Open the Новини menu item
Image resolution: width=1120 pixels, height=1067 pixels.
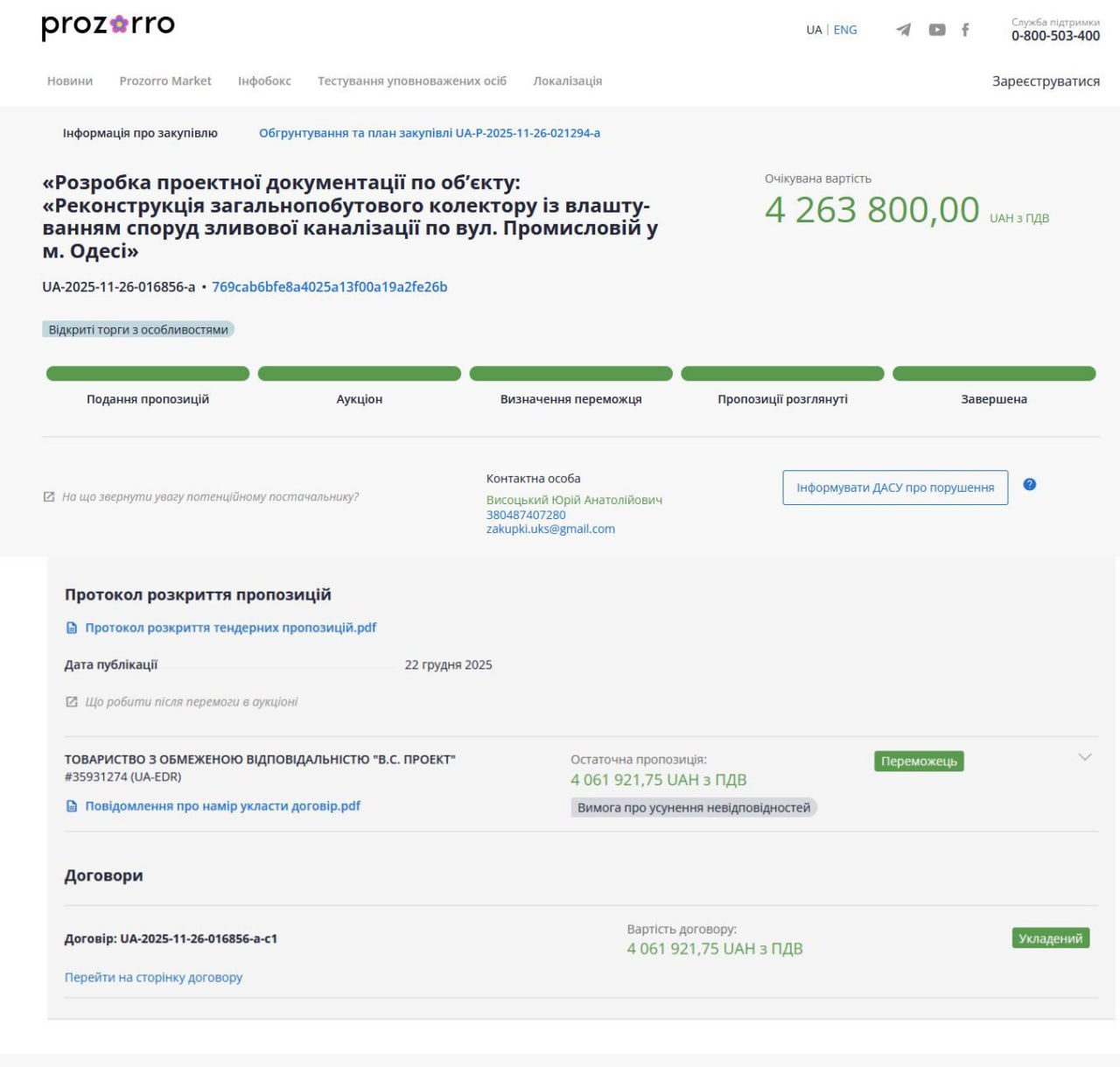pyautogui.click(x=70, y=81)
